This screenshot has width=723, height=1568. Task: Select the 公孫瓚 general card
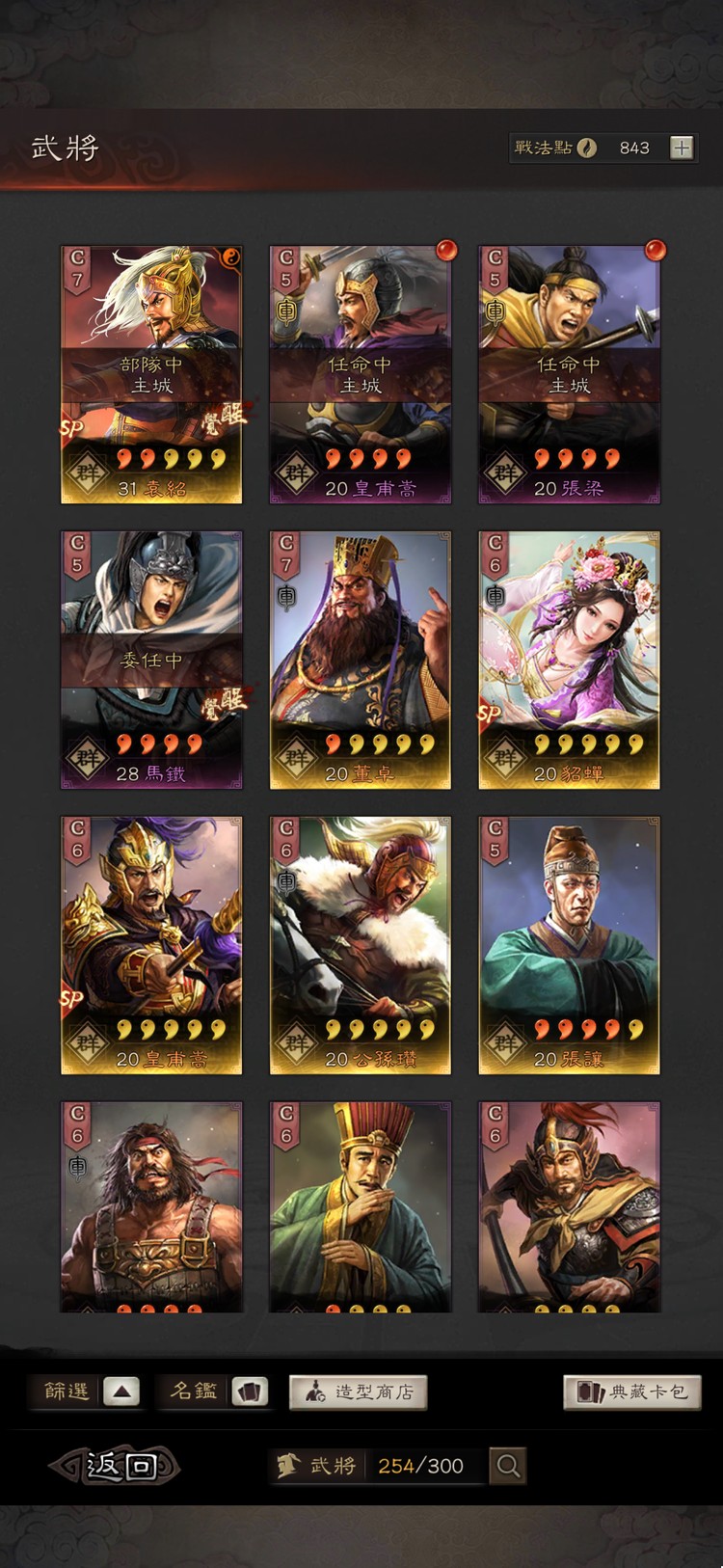360,945
